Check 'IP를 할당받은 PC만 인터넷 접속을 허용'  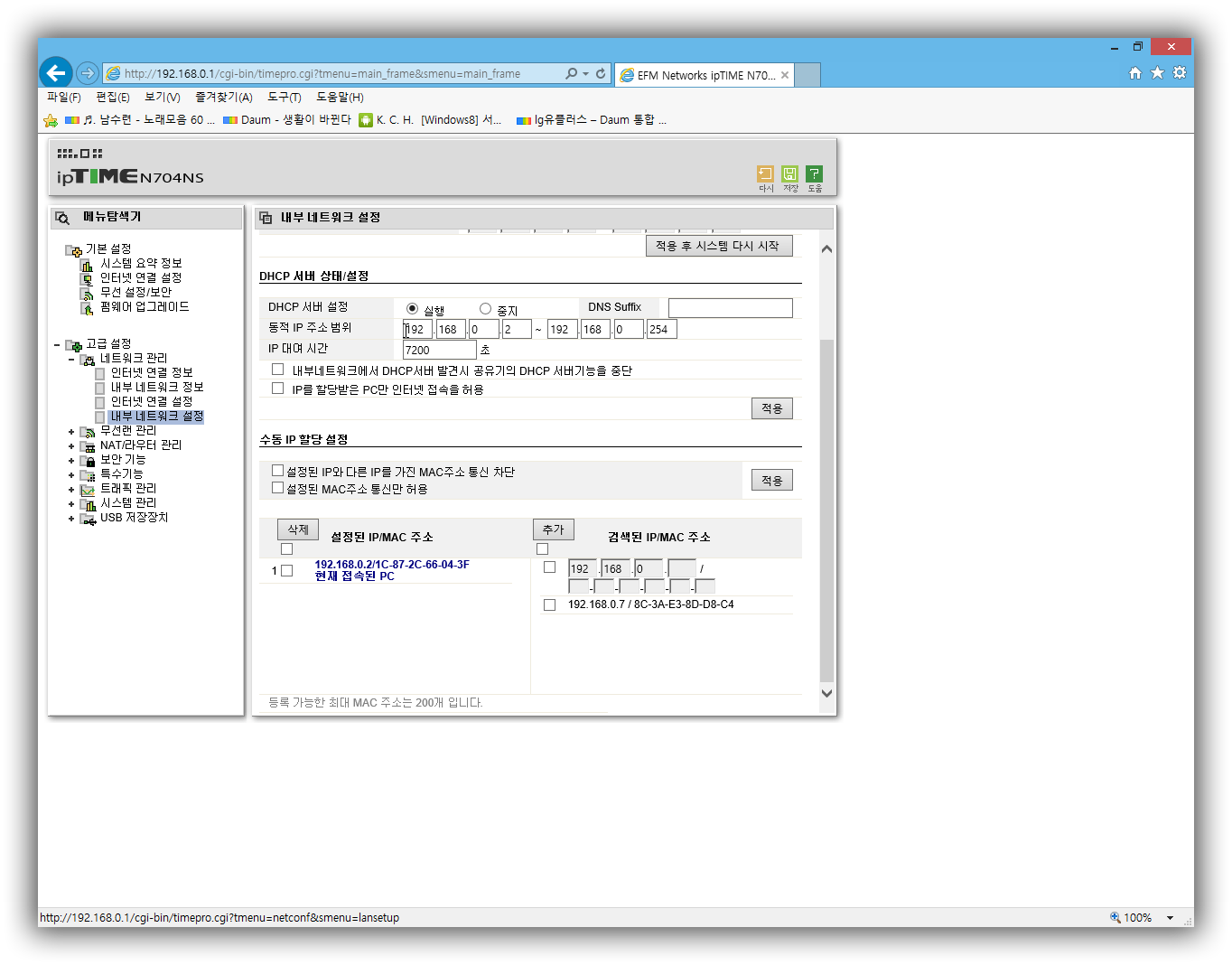[x=278, y=389]
